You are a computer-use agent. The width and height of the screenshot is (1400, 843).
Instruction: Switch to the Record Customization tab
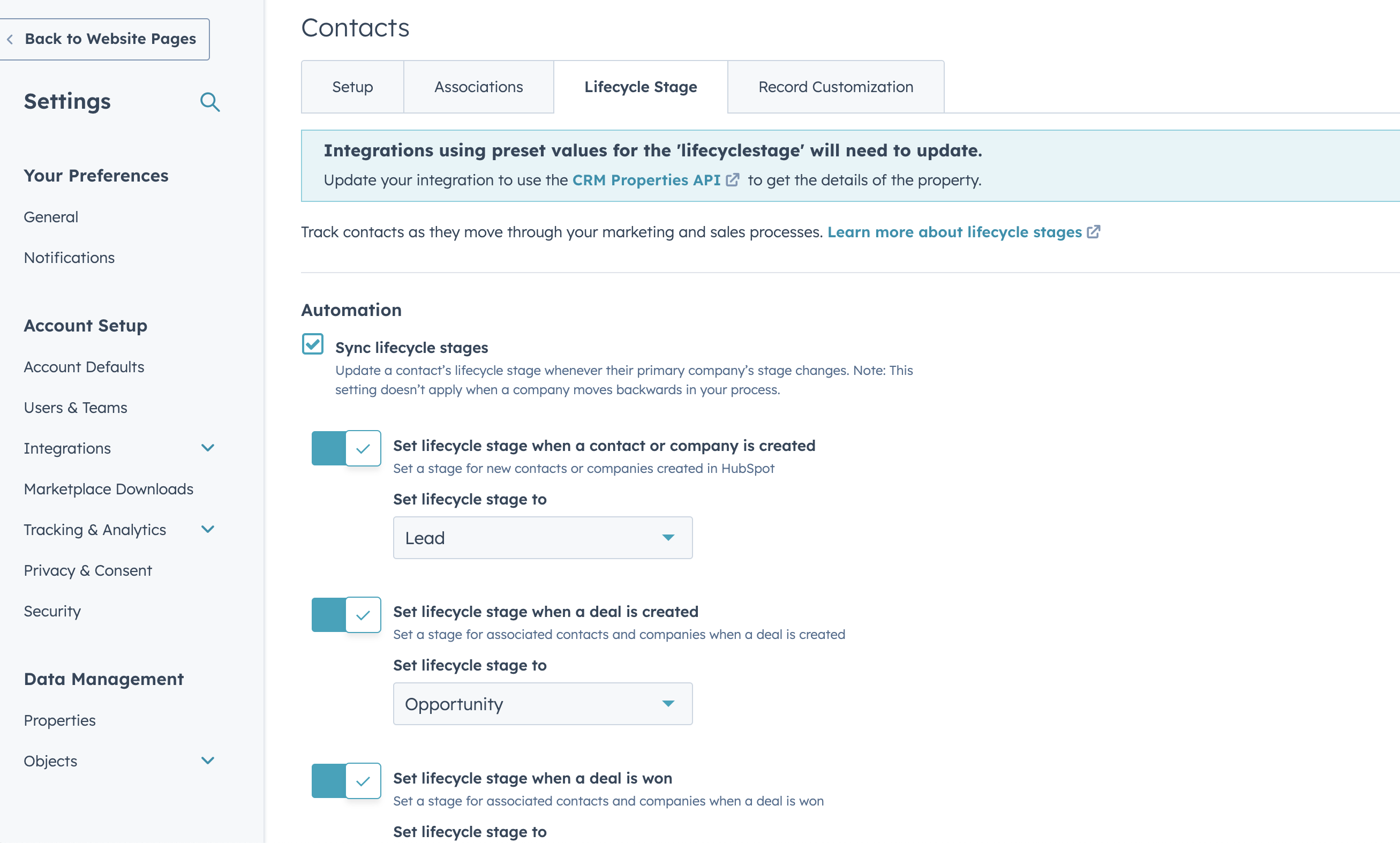tap(835, 87)
